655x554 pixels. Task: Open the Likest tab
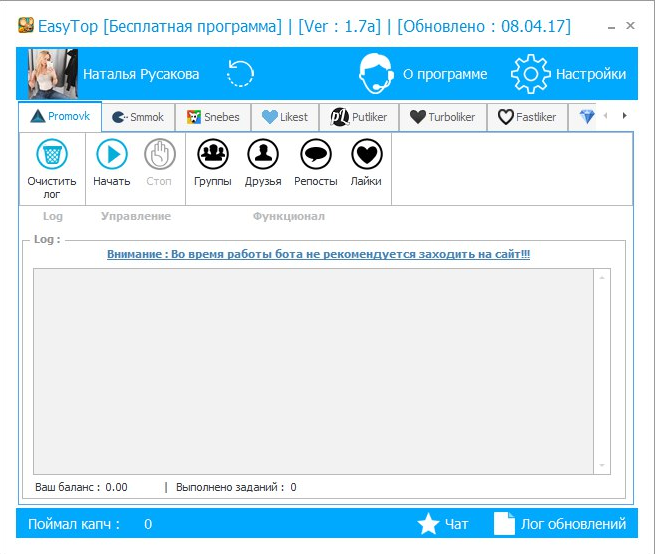click(x=285, y=117)
